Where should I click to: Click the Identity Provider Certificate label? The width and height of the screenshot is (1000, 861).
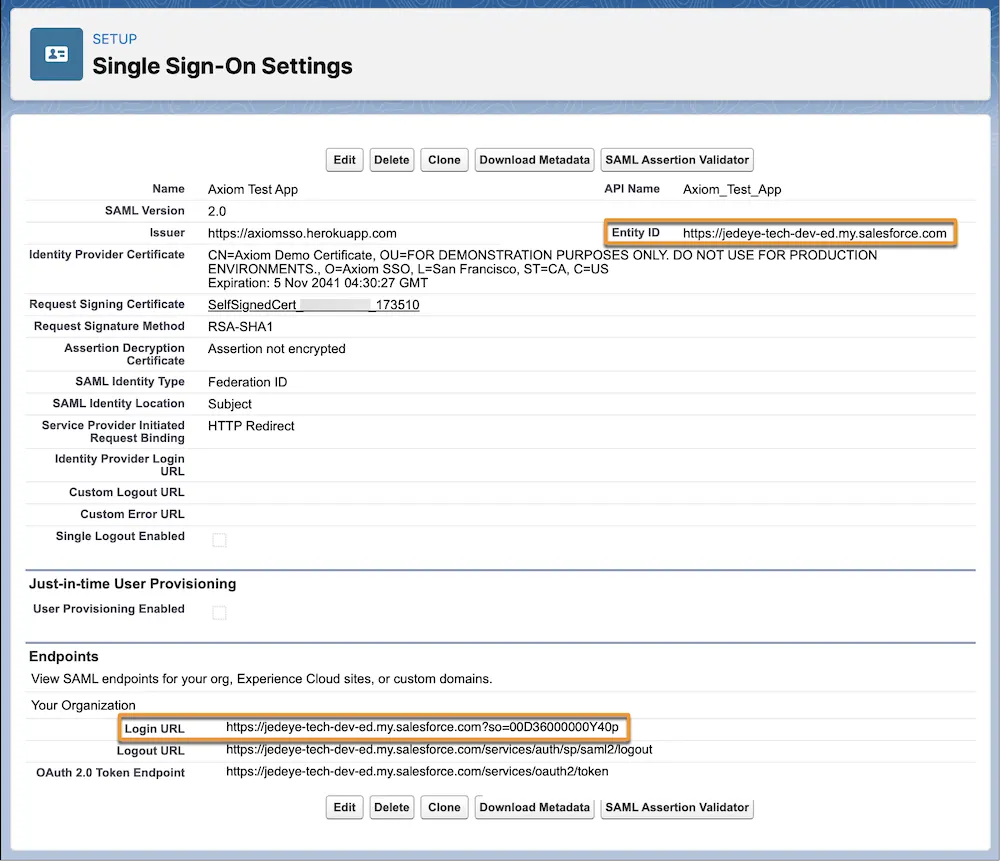pos(107,254)
